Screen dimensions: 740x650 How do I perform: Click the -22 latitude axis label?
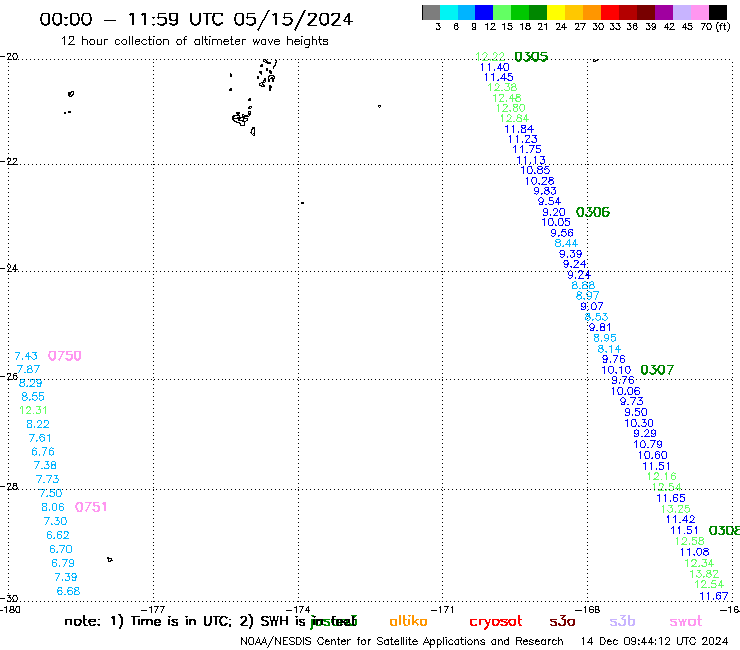point(9,161)
